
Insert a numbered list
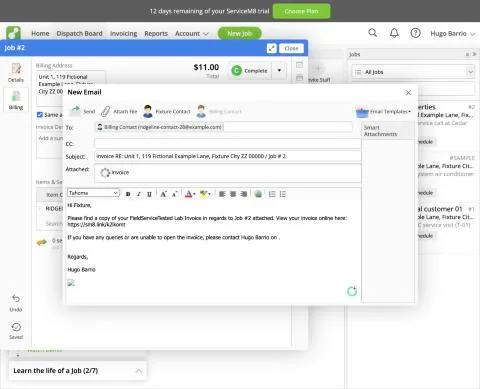tap(272, 194)
